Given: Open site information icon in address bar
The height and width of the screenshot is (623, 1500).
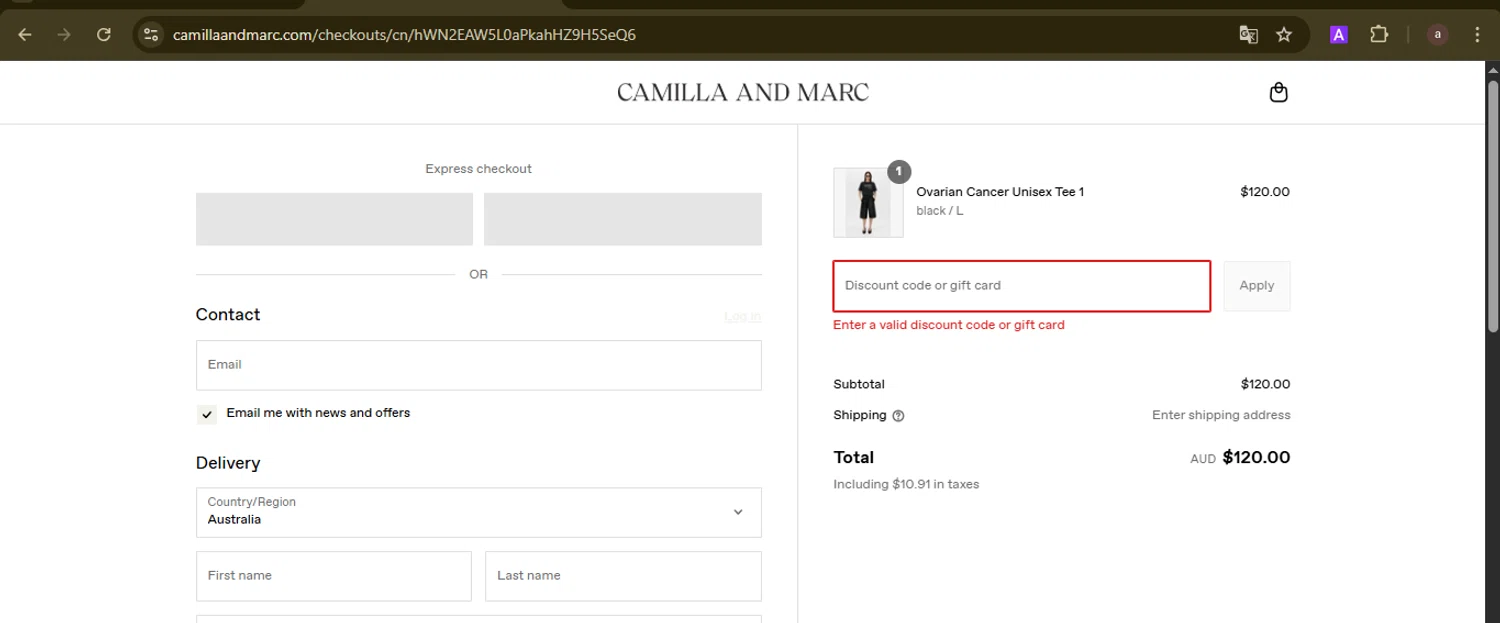Looking at the screenshot, I should coord(151,35).
